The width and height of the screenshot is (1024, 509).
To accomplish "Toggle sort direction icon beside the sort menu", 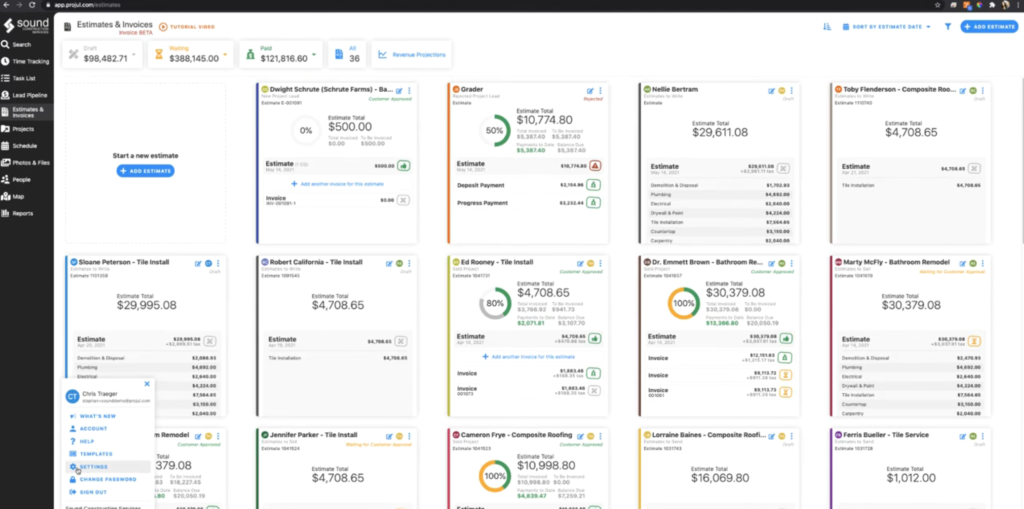I will (x=827, y=27).
